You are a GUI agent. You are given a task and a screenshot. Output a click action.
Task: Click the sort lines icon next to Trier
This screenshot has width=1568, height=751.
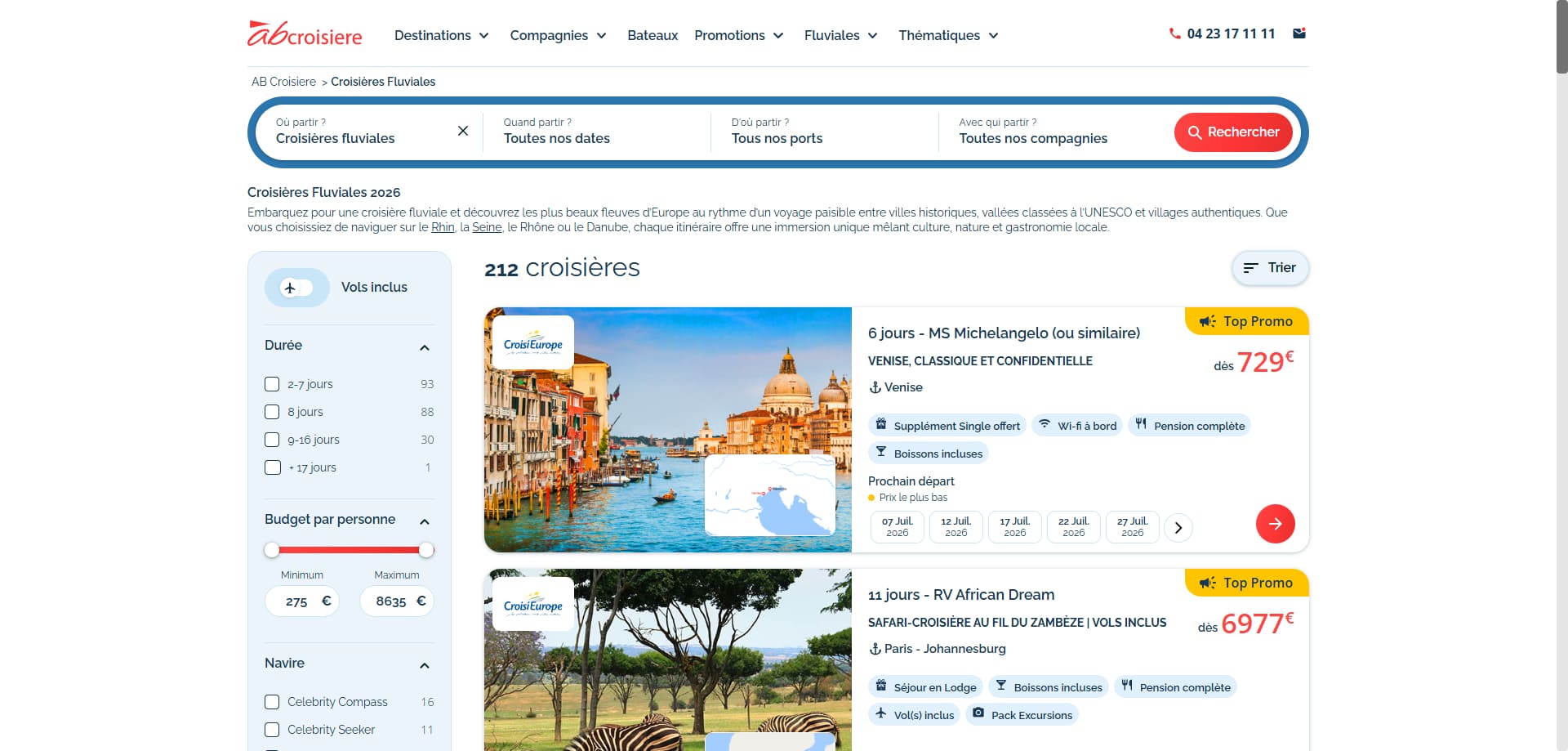(1250, 268)
